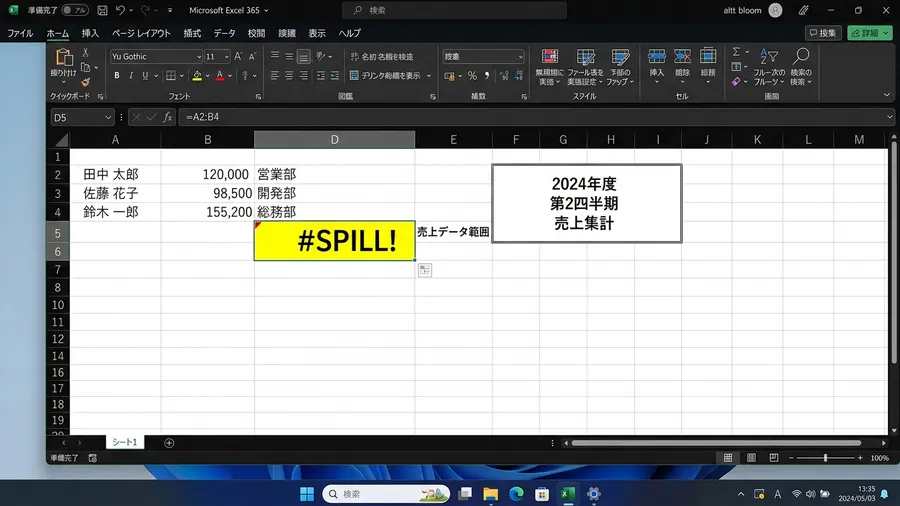This screenshot has height=506, width=900.
Task: Open find and select magnifier icon
Action: (x=801, y=56)
